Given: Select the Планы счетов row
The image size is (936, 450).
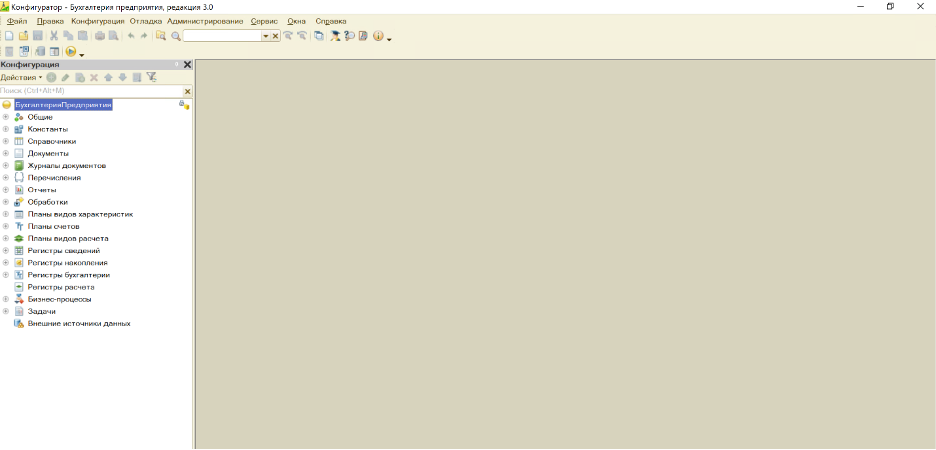Looking at the screenshot, I should (53, 226).
